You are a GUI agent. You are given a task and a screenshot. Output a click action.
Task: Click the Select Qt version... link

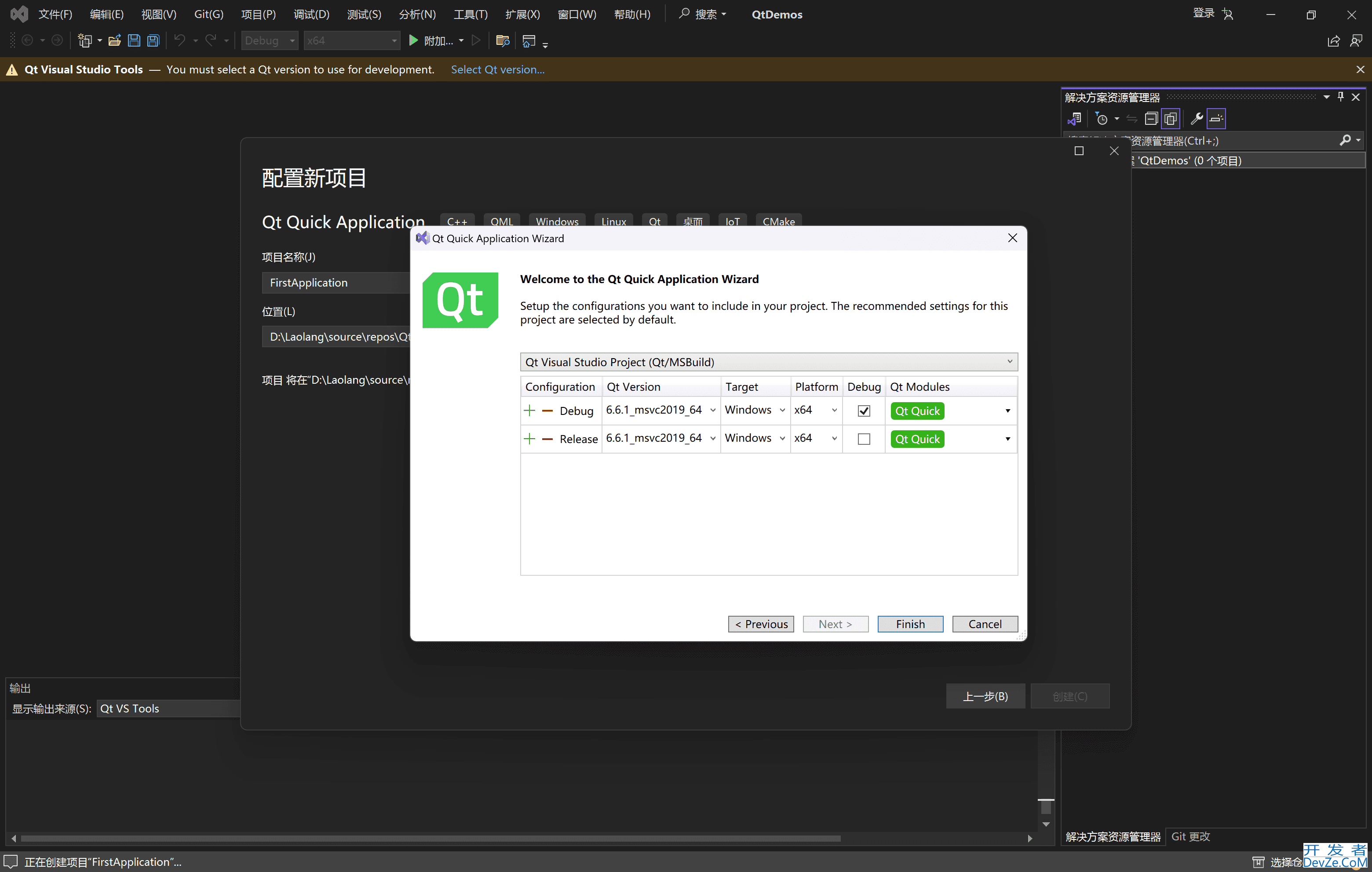pos(497,69)
